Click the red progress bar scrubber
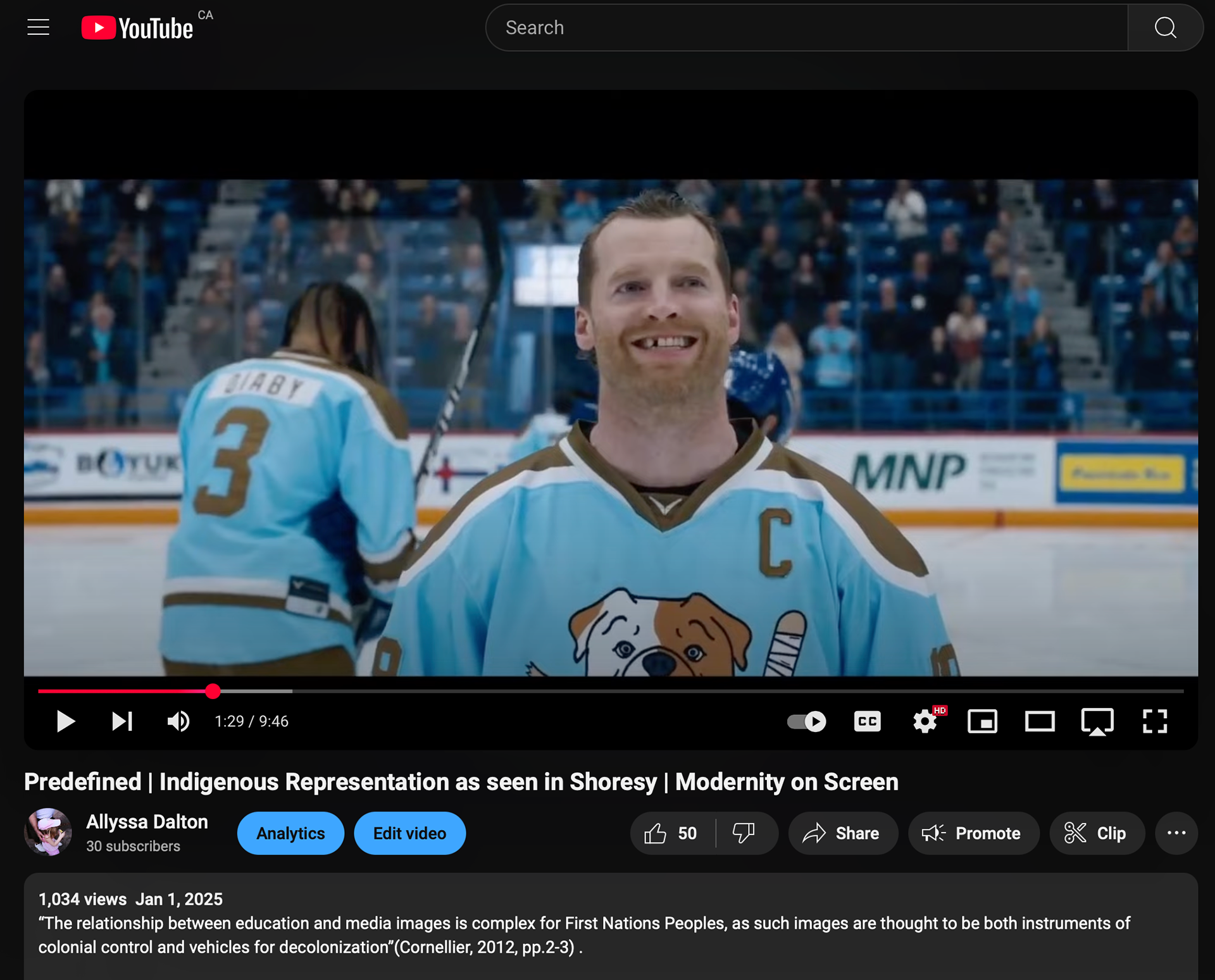 click(x=213, y=691)
